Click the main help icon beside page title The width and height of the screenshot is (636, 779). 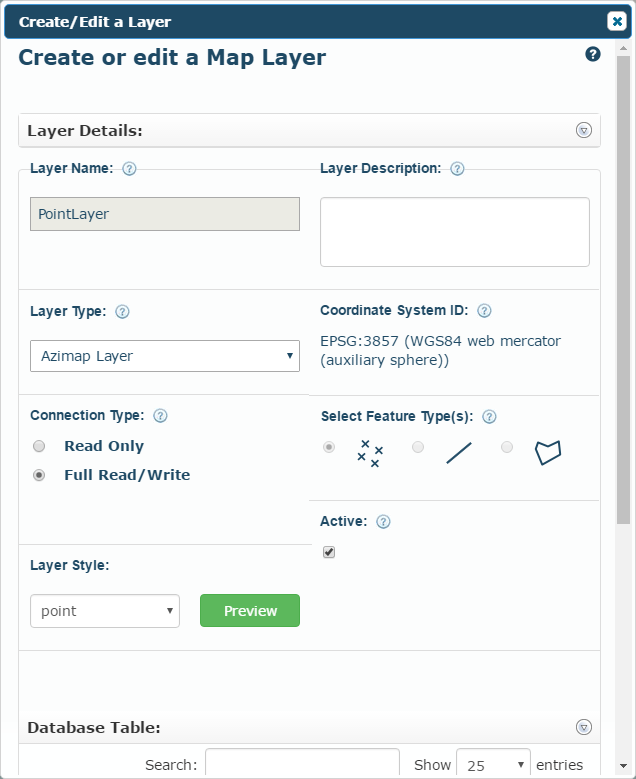tap(593, 54)
